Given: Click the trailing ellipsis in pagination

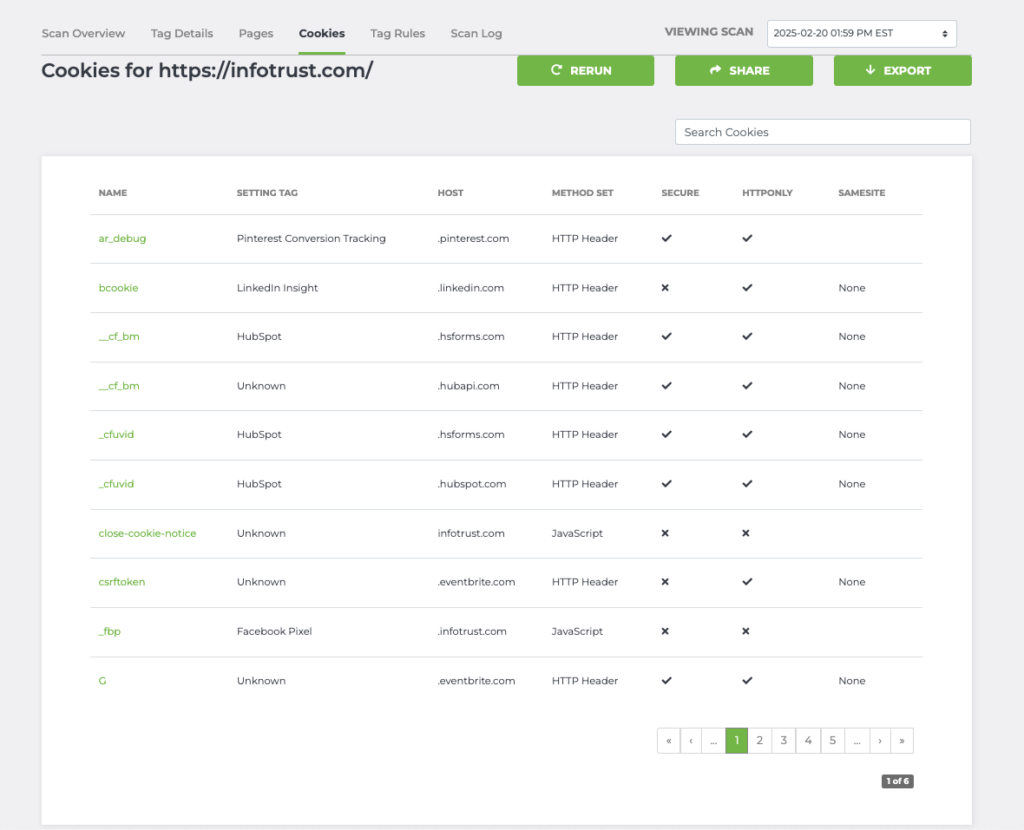Looking at the screenshot, I should pyautogui.click(x=856, y=741).
